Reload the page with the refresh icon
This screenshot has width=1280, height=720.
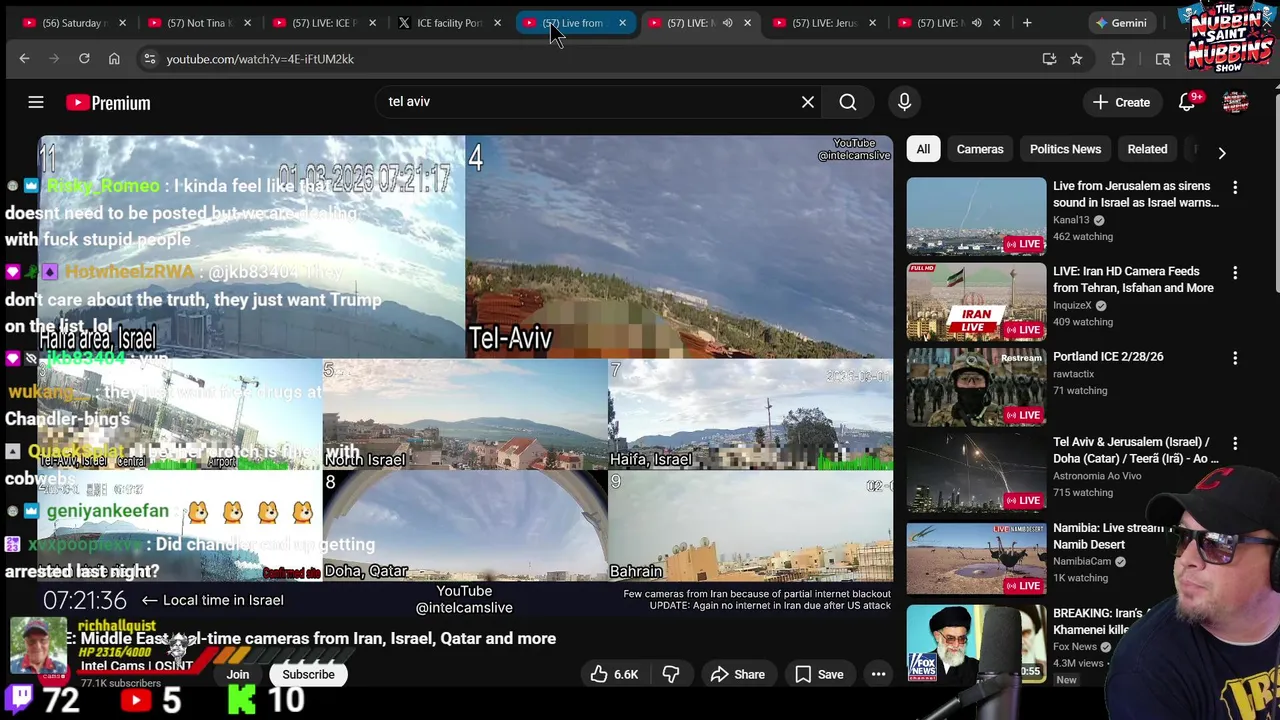[84, 59]
